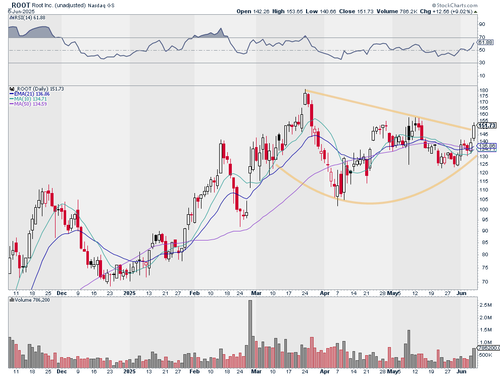This screenshot has width=500, height=376.
Task: Click Feb on the volume panel date axis
Action: 194,371
